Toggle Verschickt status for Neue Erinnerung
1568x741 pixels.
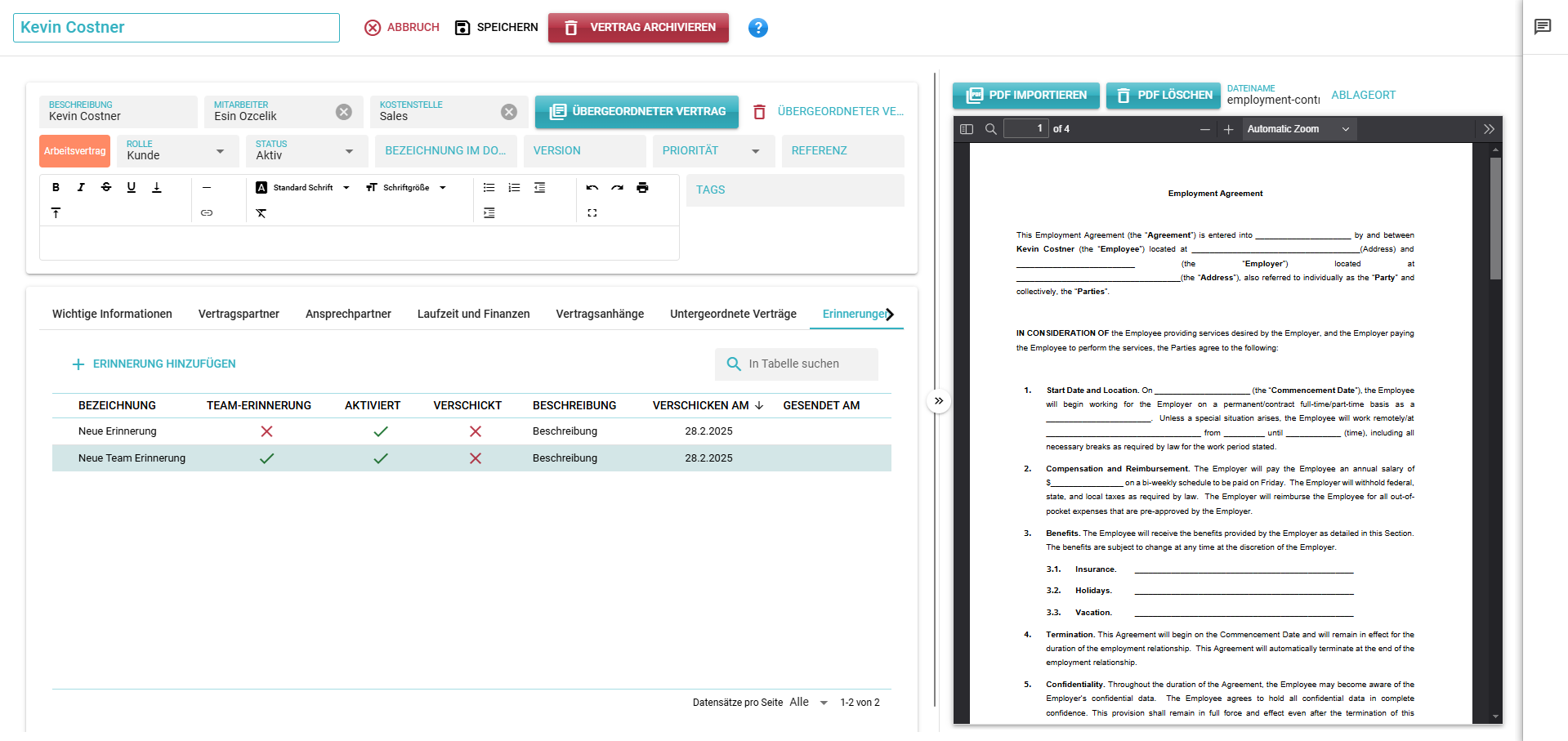click(475, 431)
